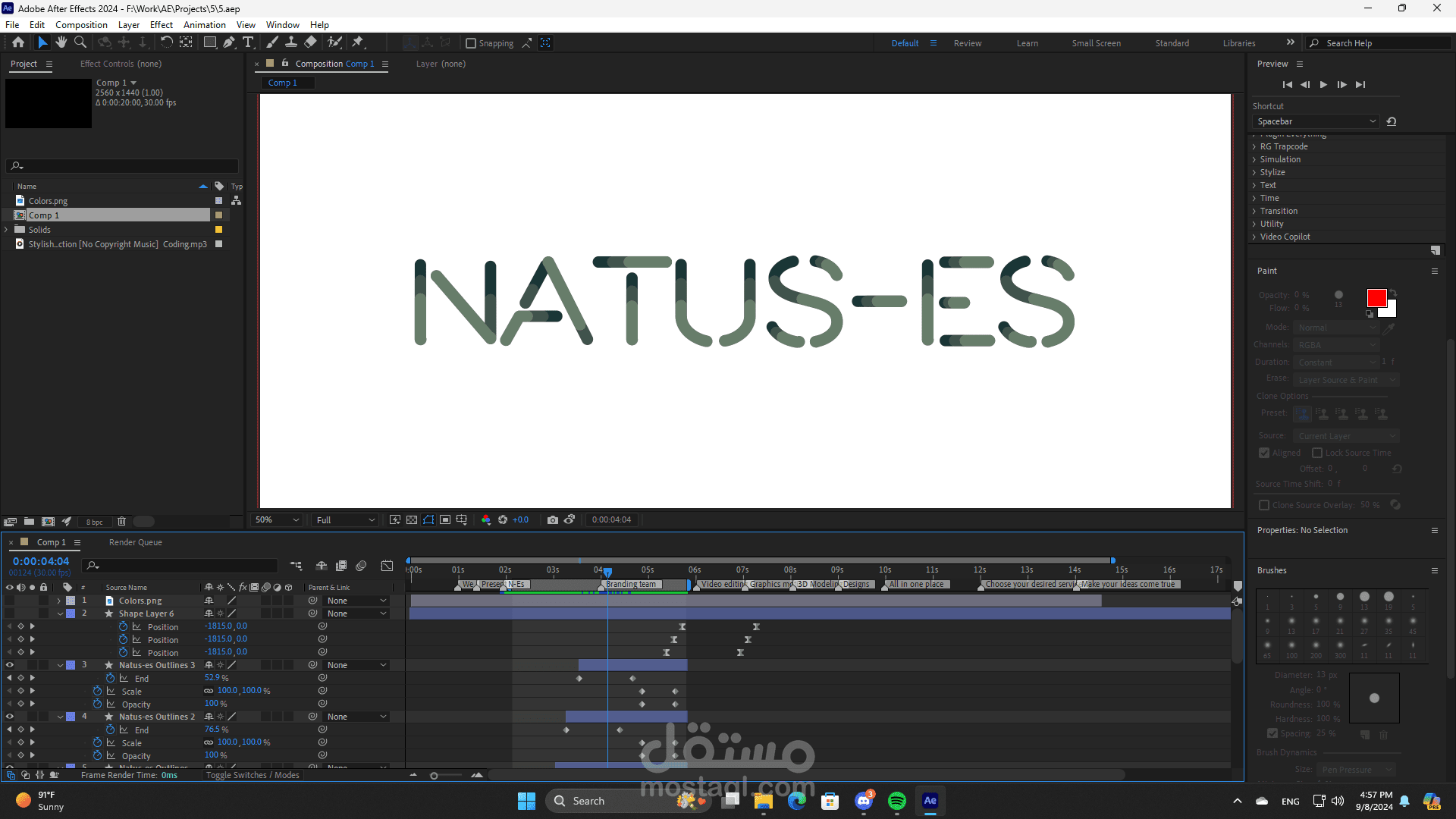Switch to the Render Queue tab
Image resolution: width=1456 pixels, height=819 pixels.
coord(135,542)
